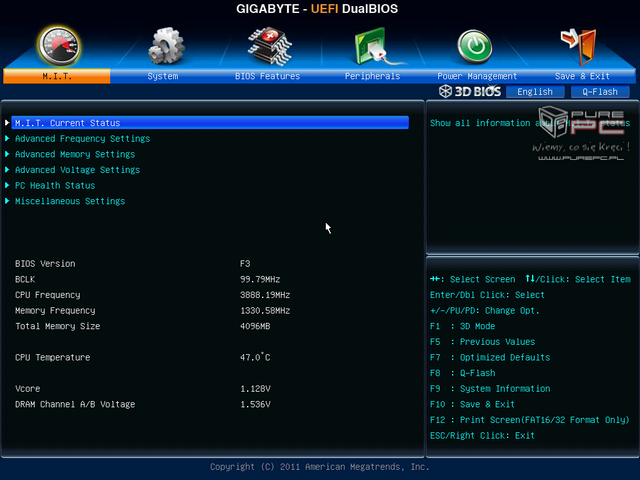Screen dimensions: 640x480
Task: Open Advanced Memory Settings submenu
Action: click(75, 154)
